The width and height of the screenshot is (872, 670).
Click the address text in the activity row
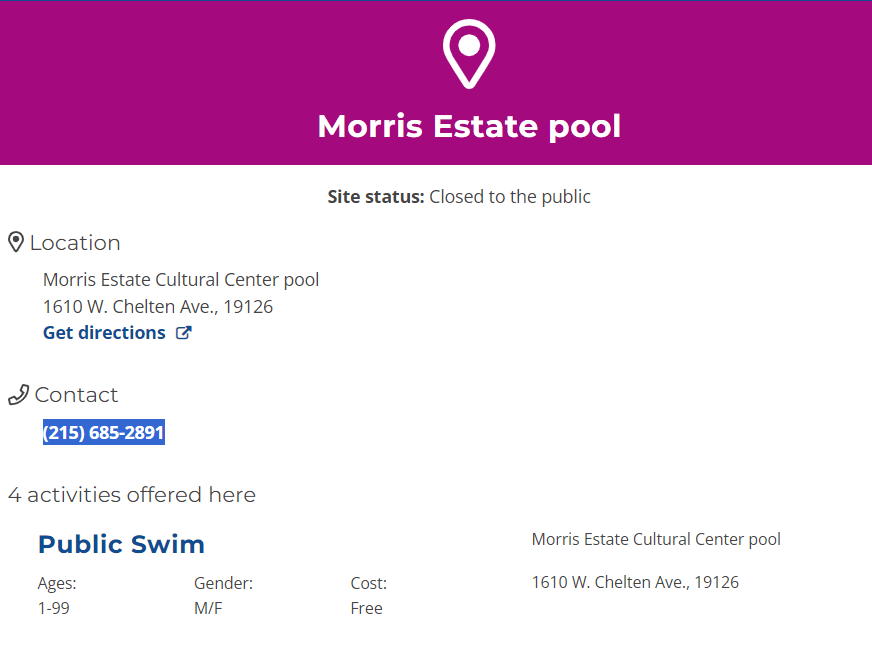tap(635, 582)
